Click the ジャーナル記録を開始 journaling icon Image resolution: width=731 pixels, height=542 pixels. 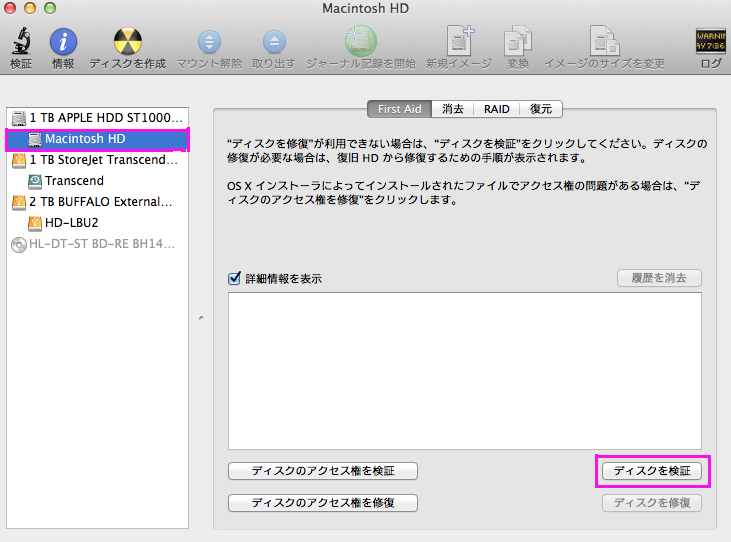(360, 41)
